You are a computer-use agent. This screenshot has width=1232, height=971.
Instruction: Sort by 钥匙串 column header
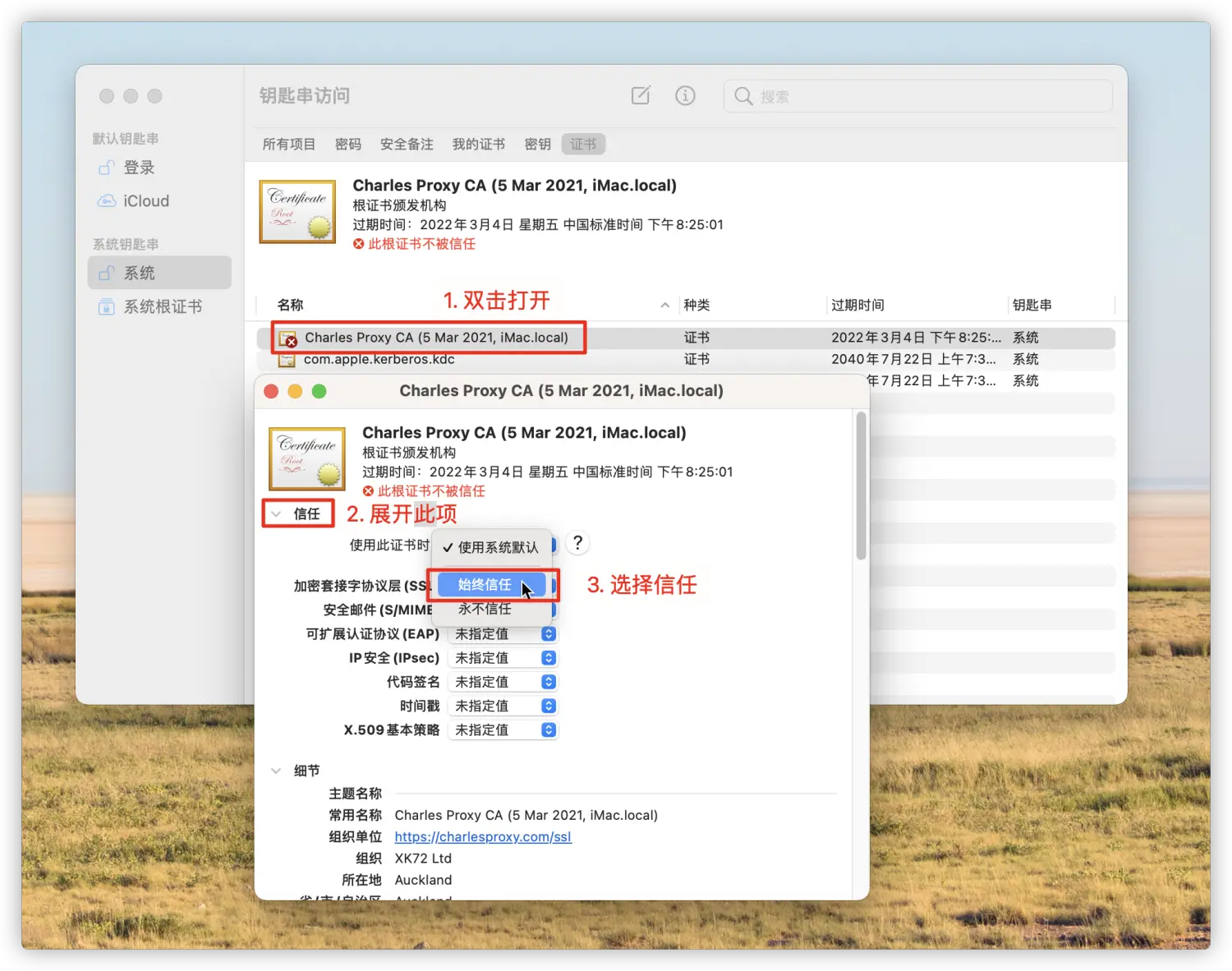point(1032,305)
